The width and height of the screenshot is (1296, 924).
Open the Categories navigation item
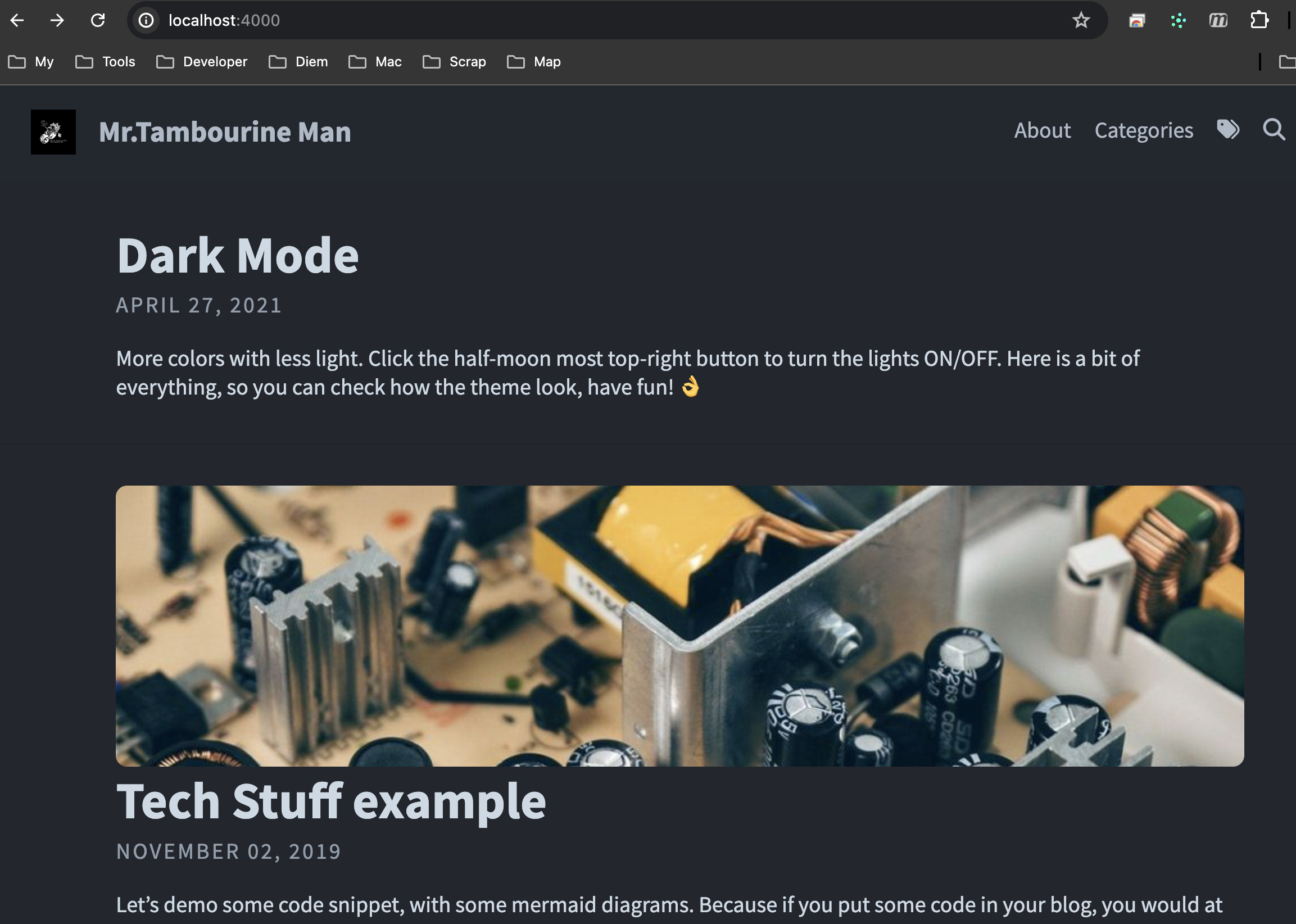click(x=1143, y=130)
